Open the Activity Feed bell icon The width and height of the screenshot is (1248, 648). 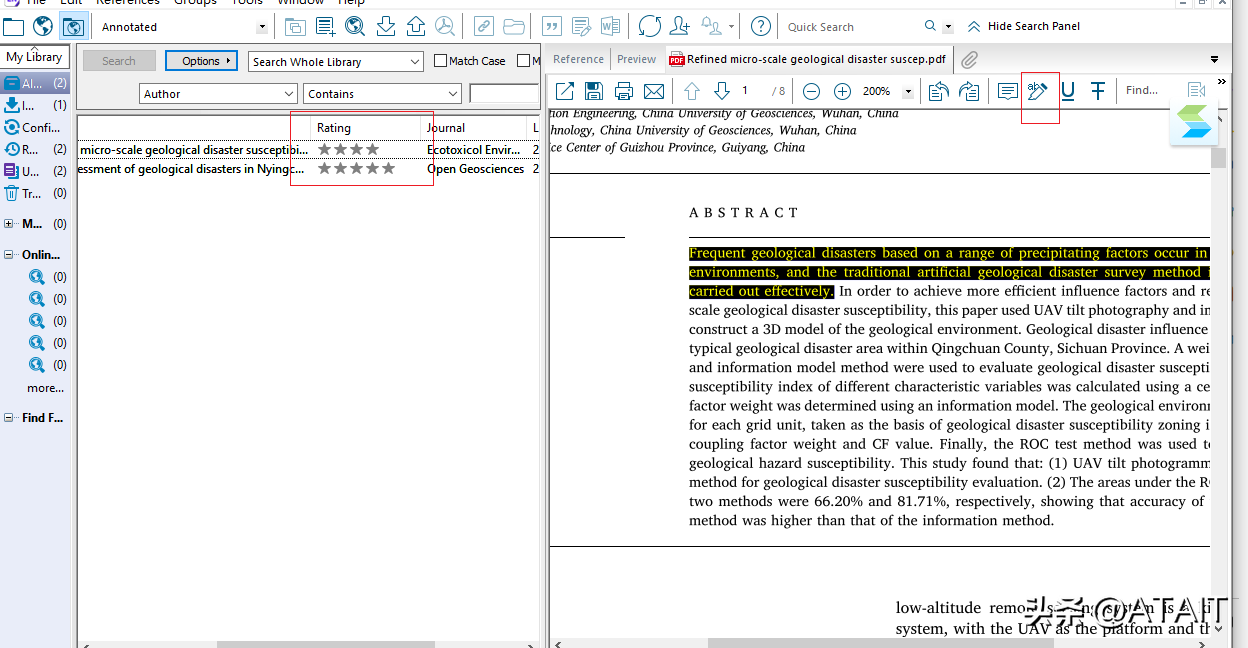click(712, 26)
